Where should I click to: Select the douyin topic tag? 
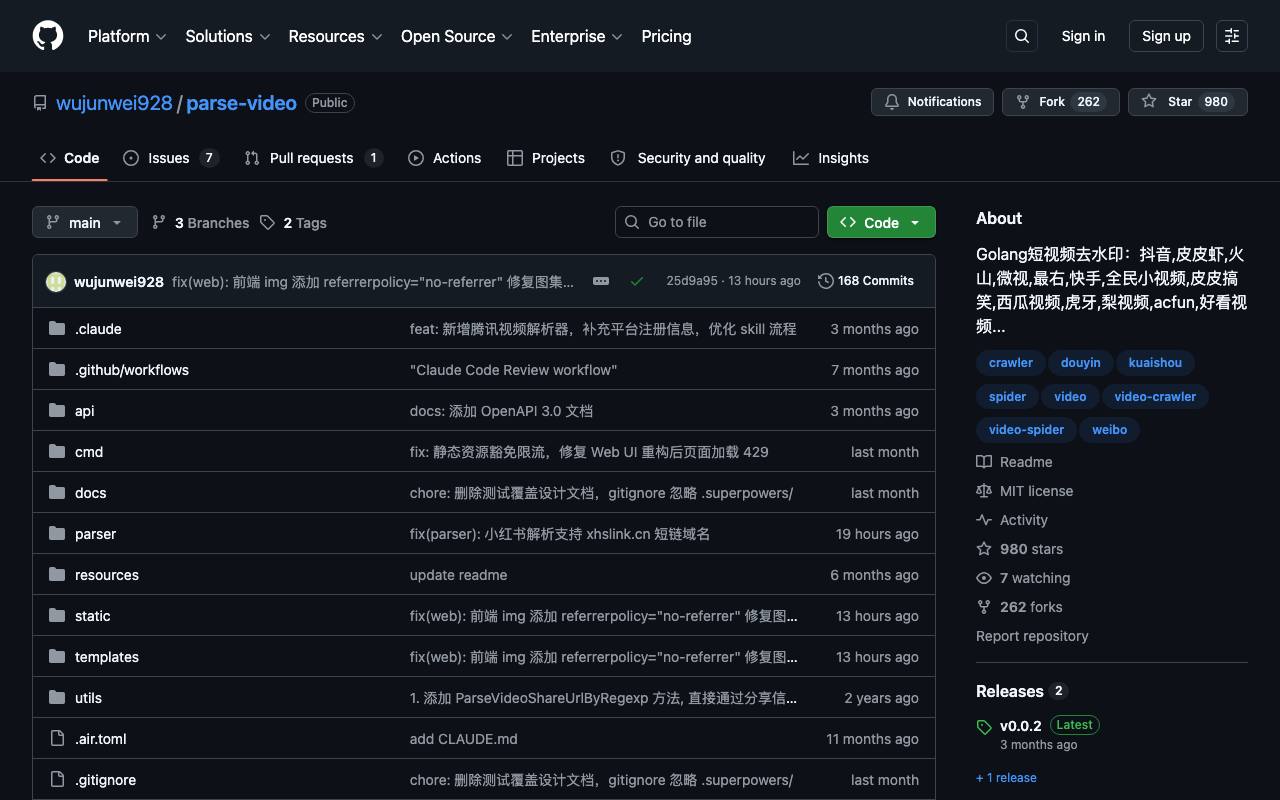click(x=1081, y=363)
